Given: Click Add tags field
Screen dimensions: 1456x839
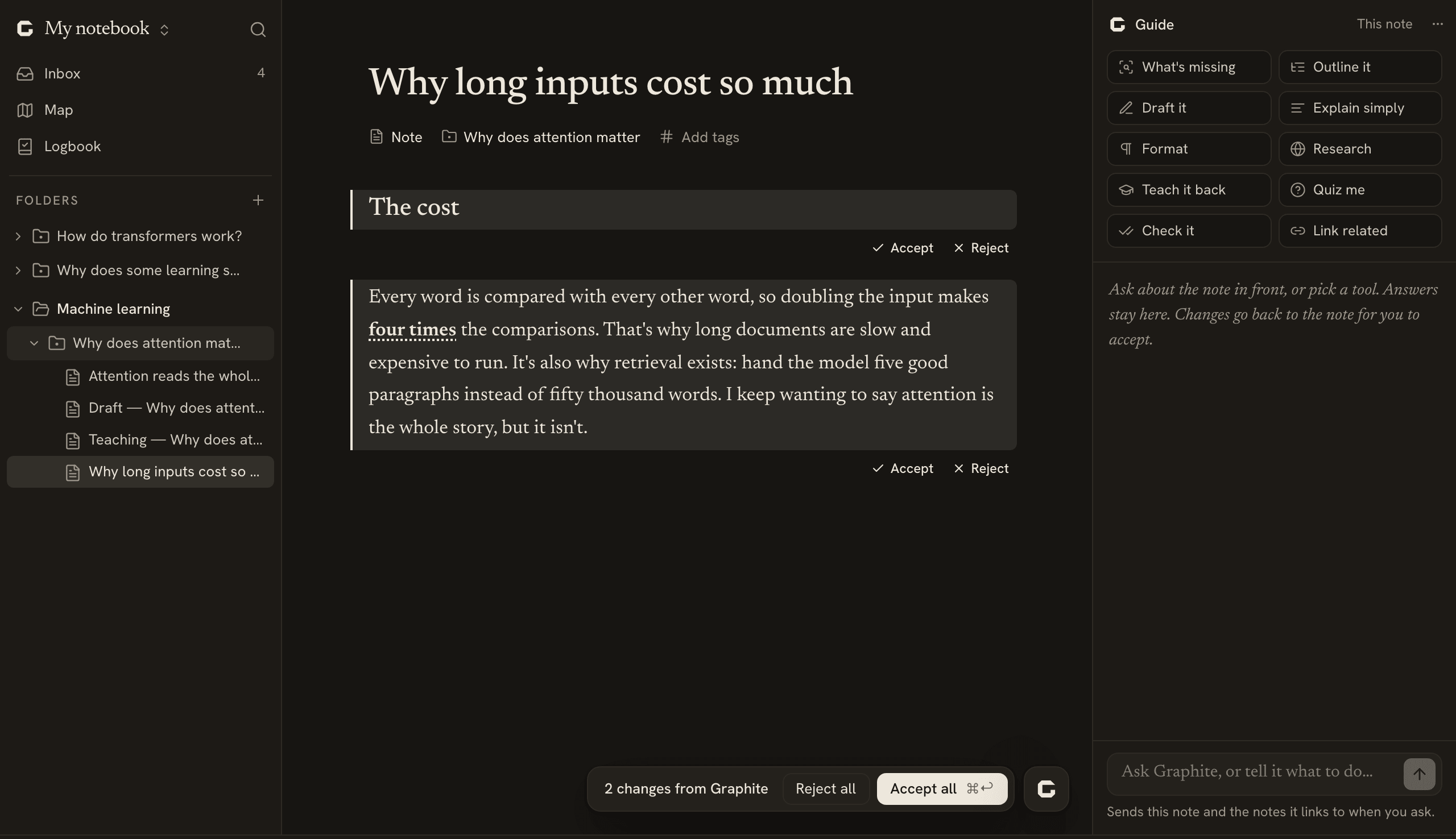Looking at the screenshot, I should click(x=700, y=137).
